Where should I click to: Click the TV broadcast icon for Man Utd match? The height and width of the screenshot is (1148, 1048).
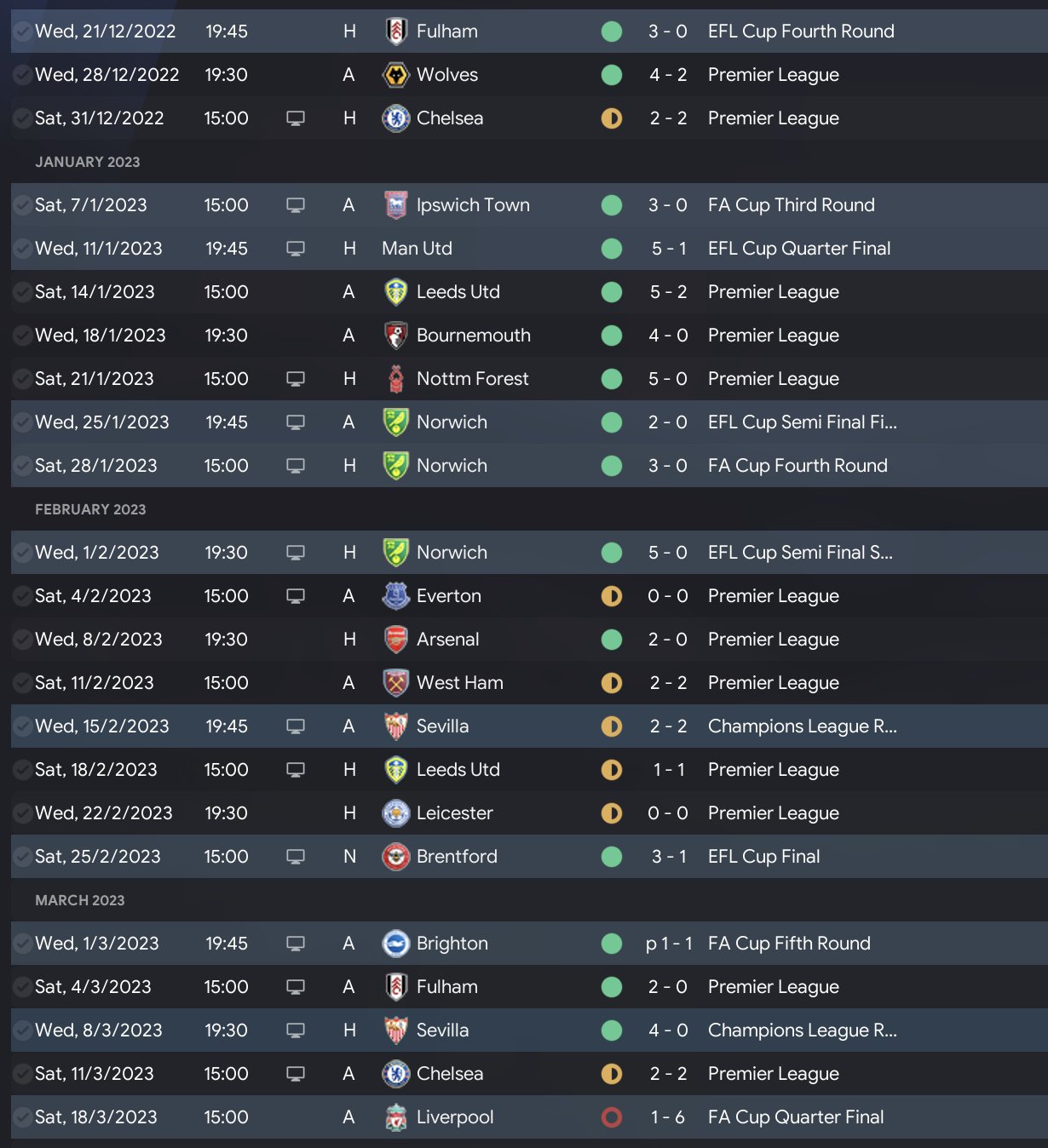click(x=296, y=249)
